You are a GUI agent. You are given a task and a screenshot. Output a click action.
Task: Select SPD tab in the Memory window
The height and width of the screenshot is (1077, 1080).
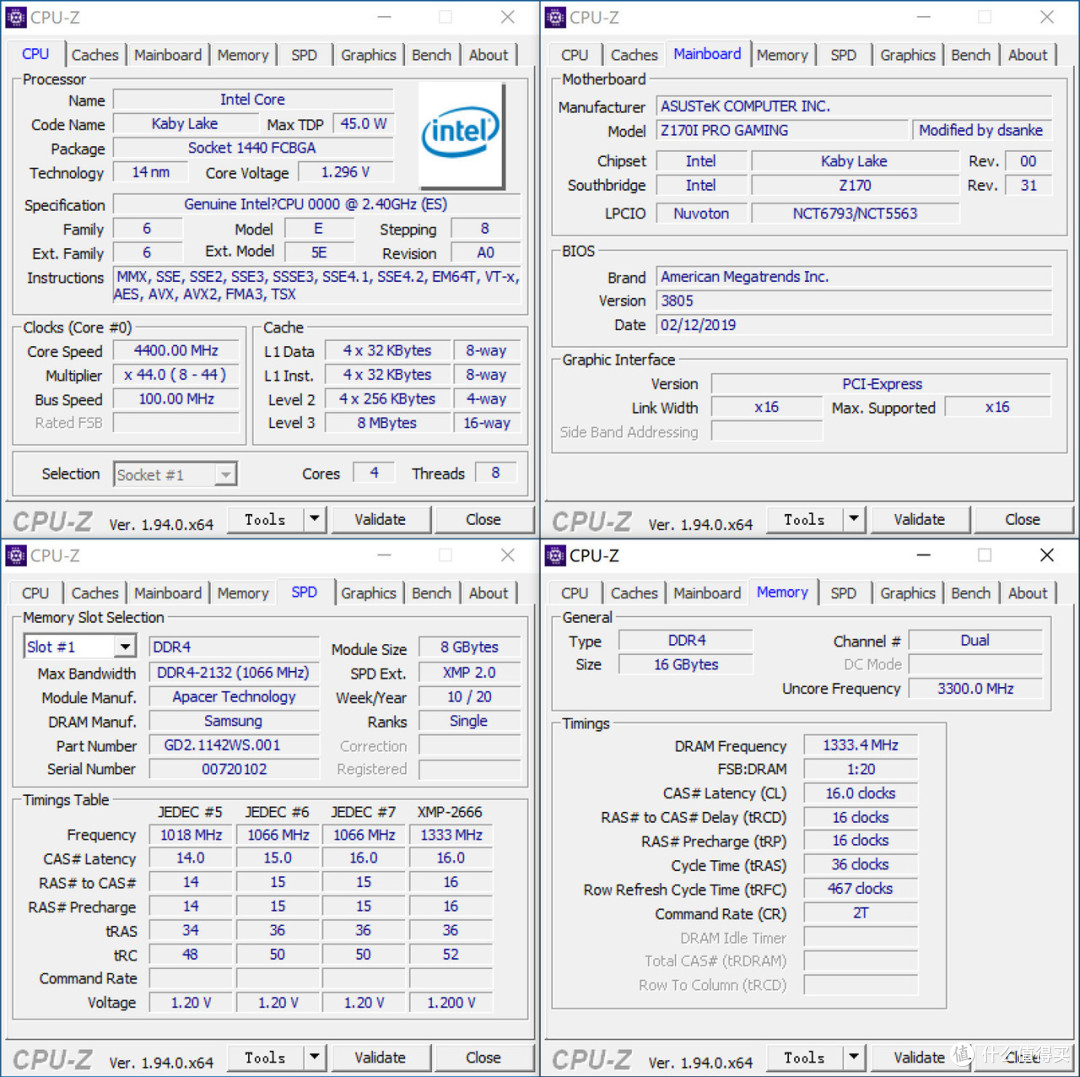[844, 593]
